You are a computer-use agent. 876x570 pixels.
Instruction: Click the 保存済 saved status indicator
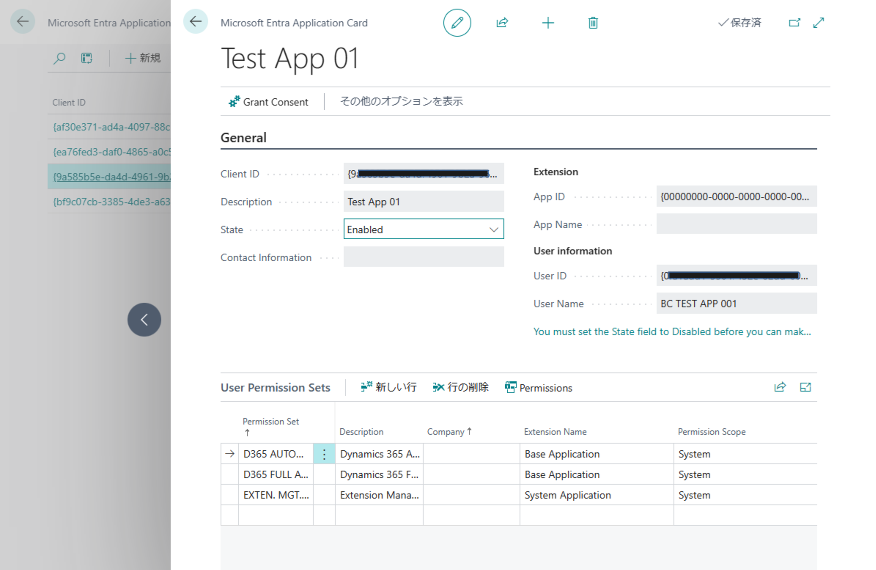[739, 22]
